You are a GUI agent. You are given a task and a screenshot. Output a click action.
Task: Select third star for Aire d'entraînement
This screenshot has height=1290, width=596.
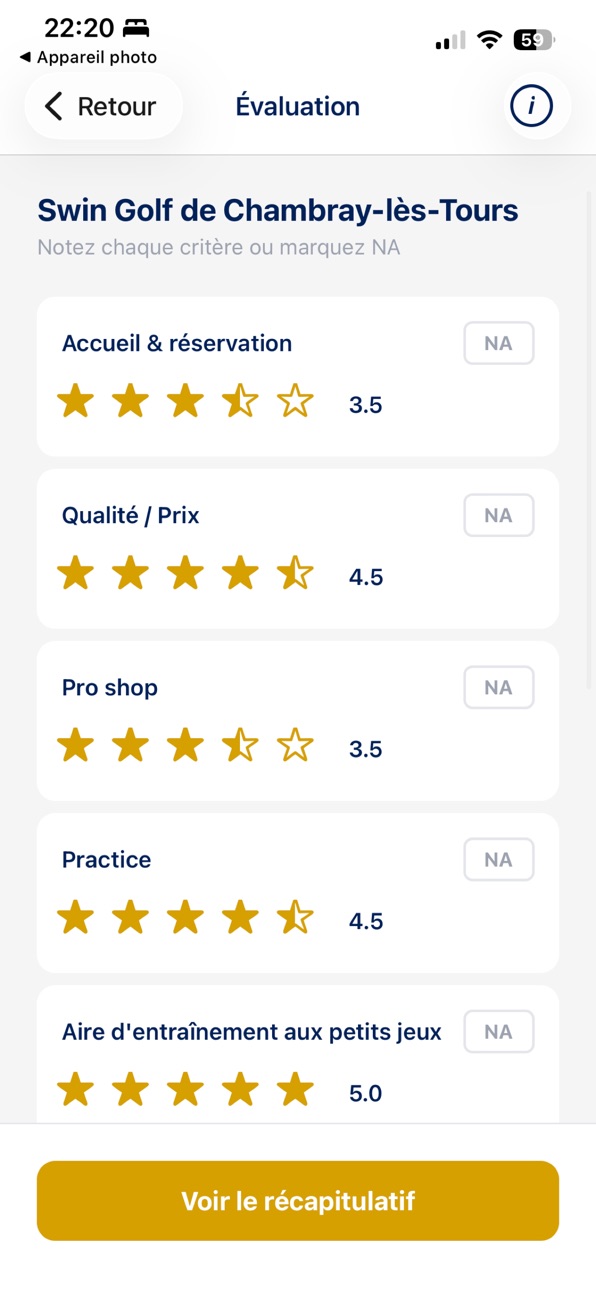185,1091
